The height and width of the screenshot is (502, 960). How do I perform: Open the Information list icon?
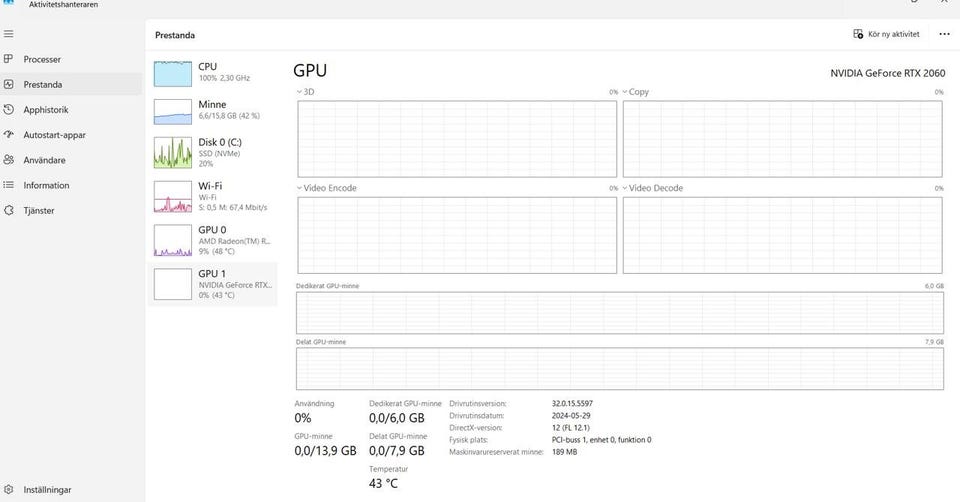[x=9, y=185]
